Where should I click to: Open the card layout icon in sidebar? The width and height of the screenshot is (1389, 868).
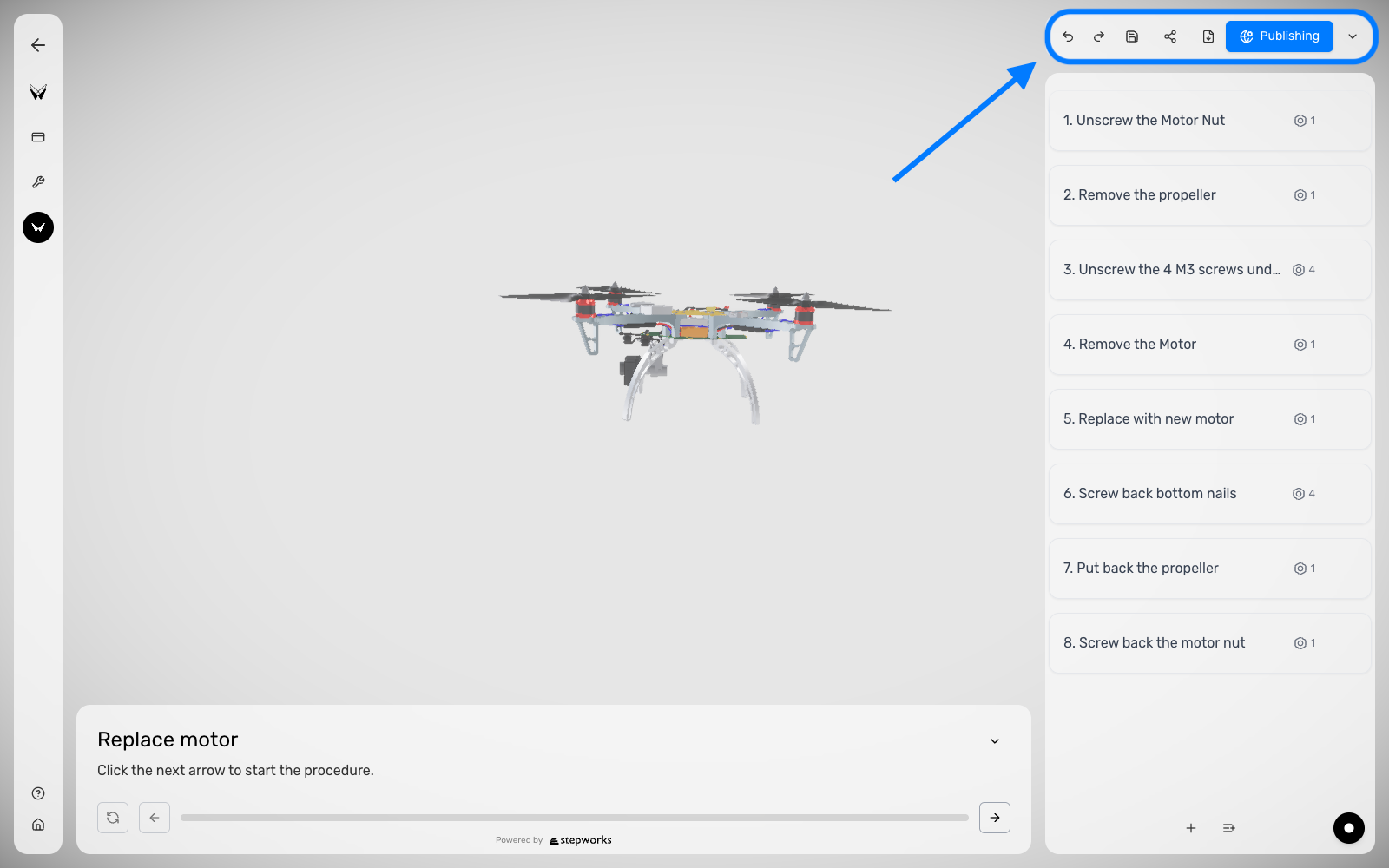[38, 137]
